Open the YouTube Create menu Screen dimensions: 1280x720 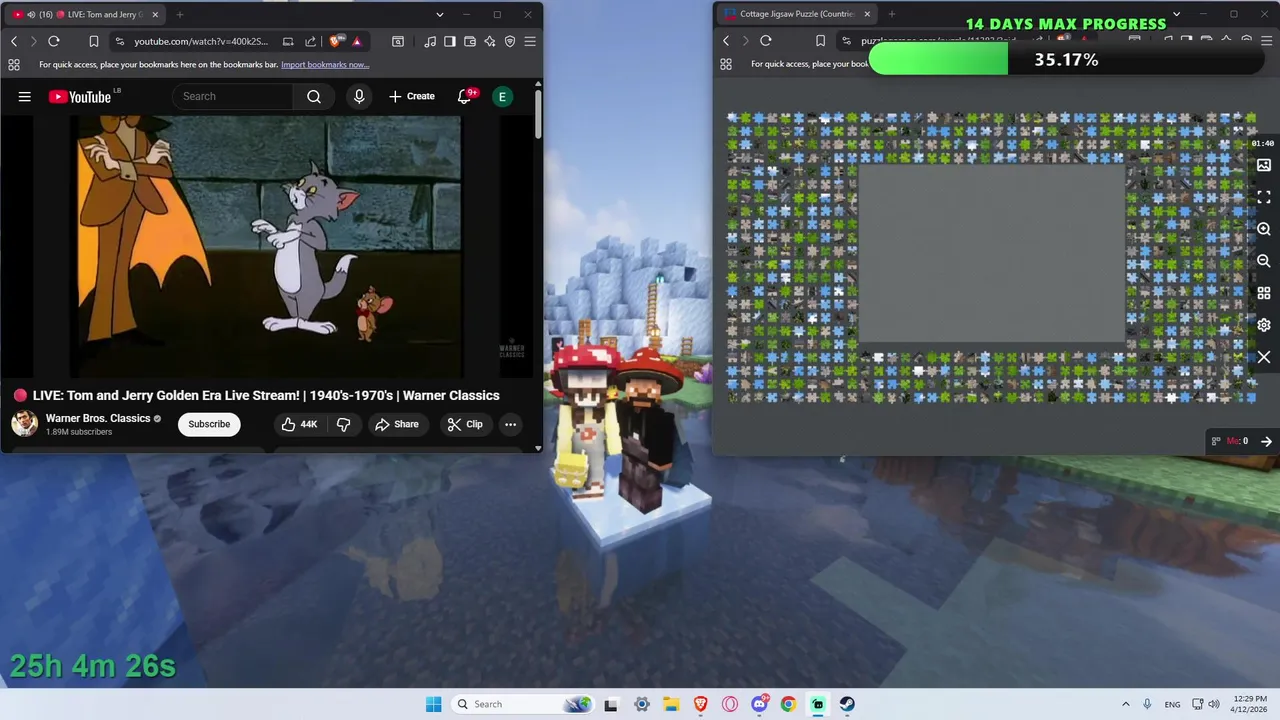click(x=412, y=96)
